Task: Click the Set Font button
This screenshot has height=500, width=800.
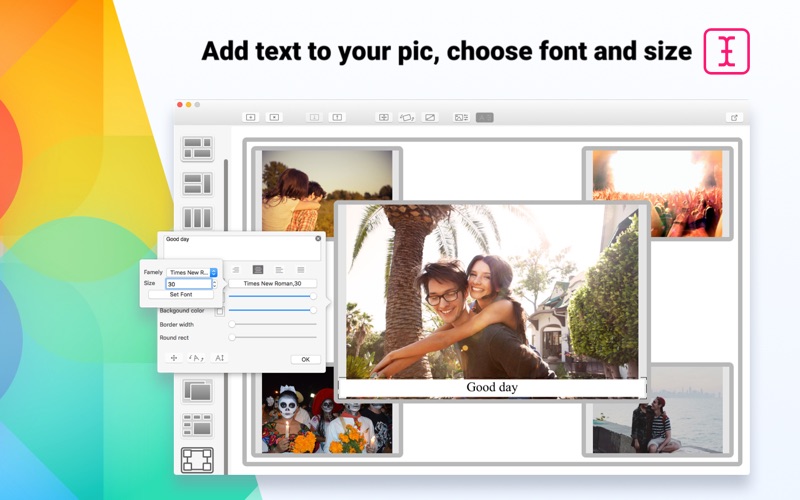Action: tap(181, 294)
